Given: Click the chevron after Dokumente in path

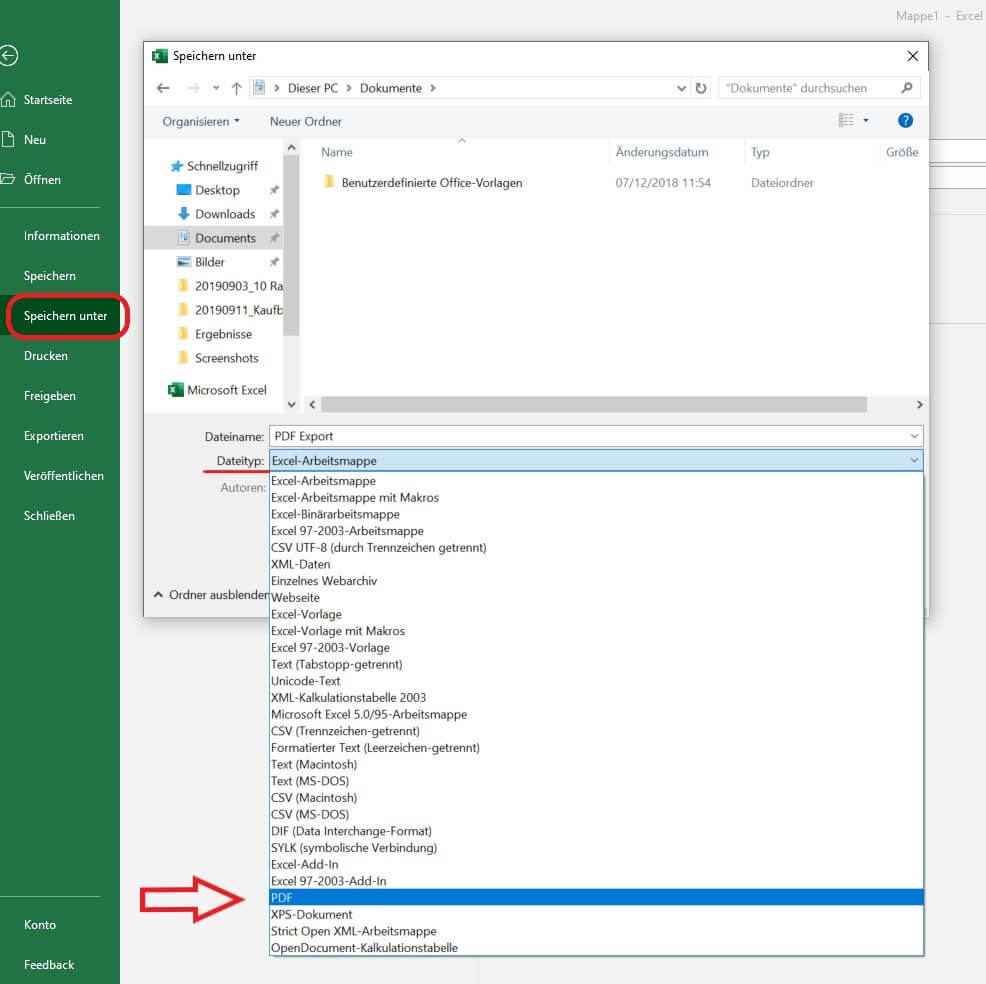Looking at the screenshot, I should pos(433,88).
